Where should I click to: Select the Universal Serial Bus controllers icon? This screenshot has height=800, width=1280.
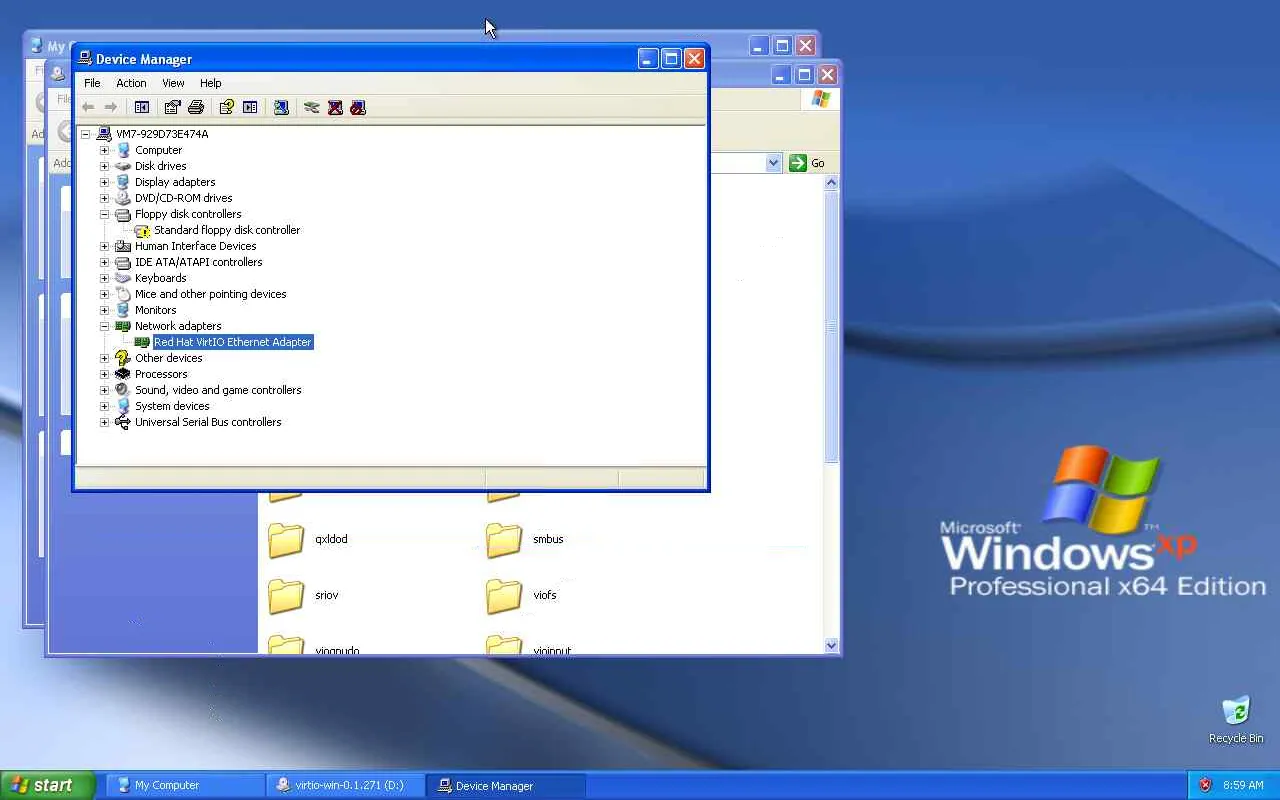[x=123, y=422]
